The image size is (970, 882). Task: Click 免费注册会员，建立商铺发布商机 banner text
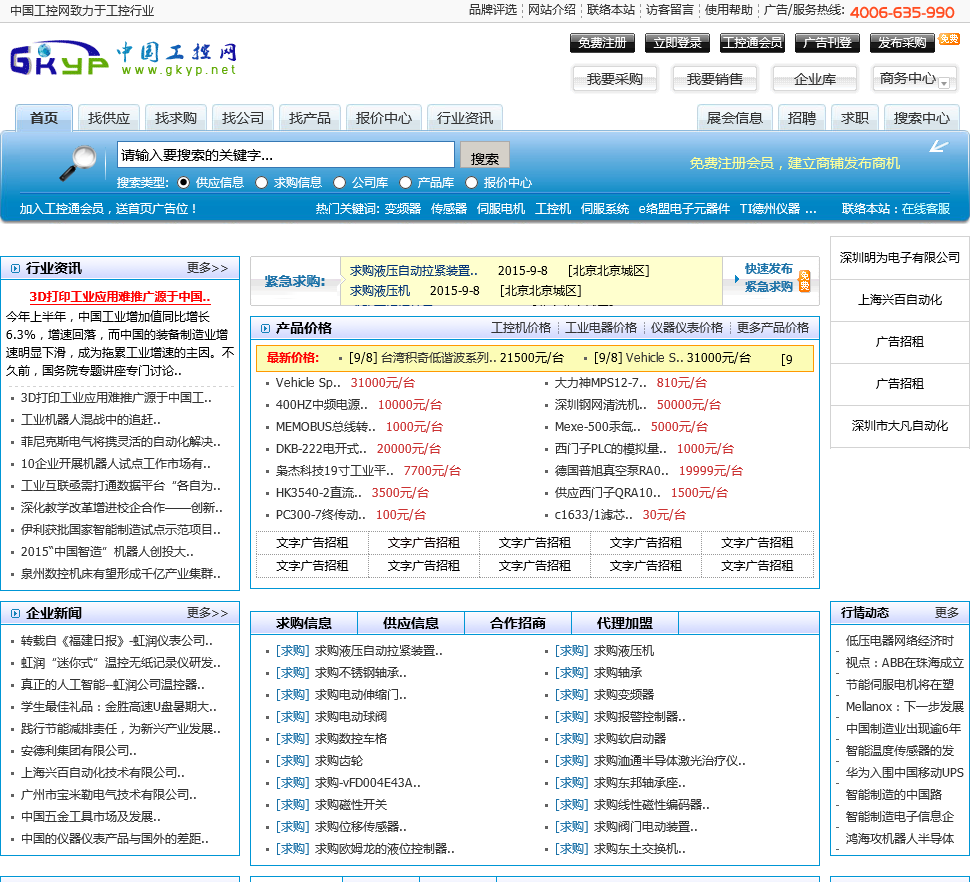tap(794, 163)
